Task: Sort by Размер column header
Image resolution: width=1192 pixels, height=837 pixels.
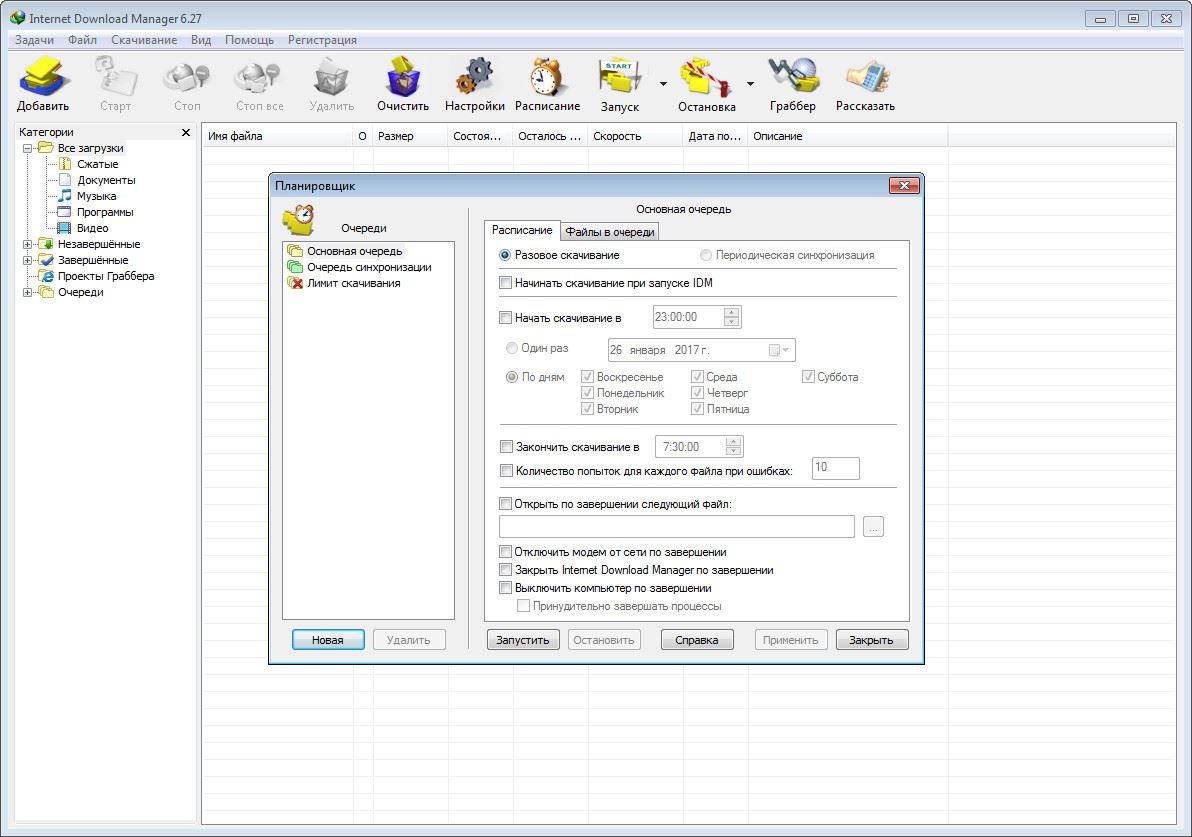Action: point(411,136)
